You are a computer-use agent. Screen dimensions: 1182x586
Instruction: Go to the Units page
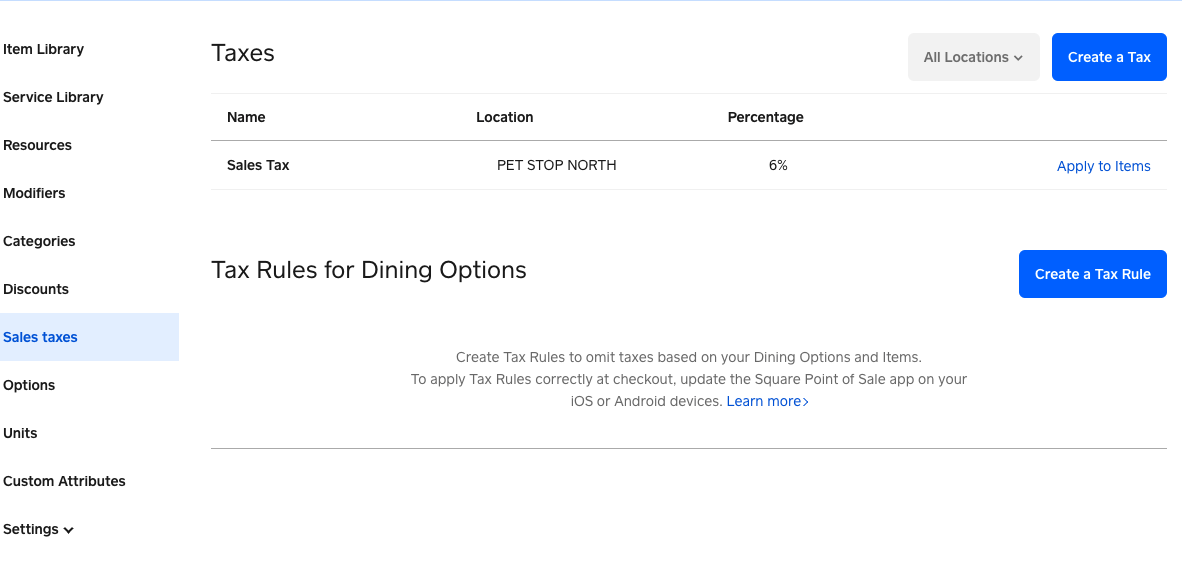click(20, 433)
